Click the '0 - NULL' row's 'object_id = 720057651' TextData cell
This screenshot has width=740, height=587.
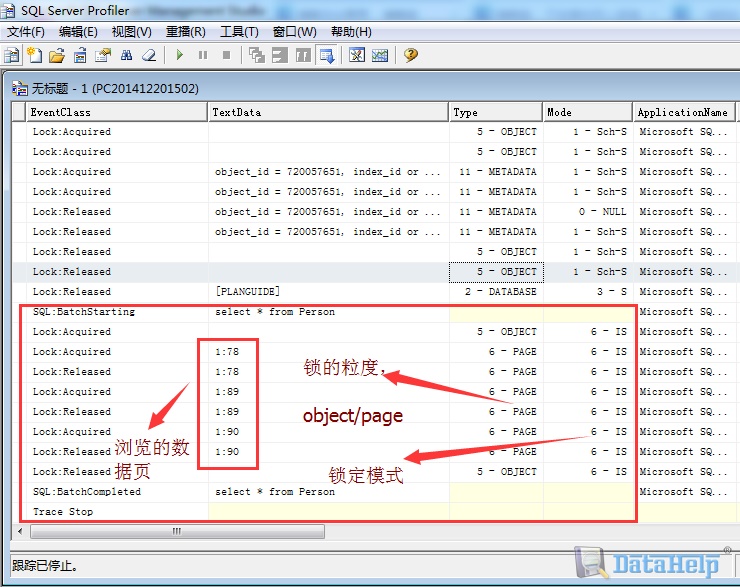pos(328,211)
